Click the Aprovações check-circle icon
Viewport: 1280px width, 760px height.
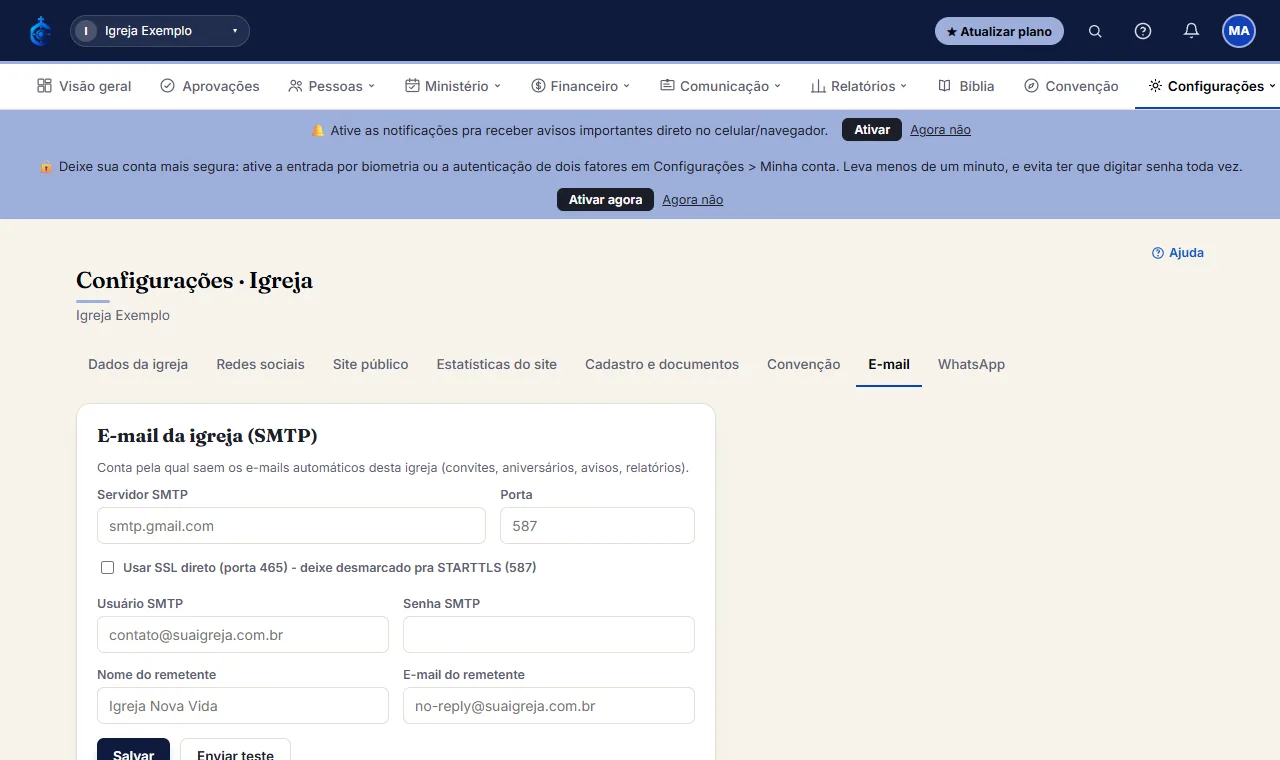click(x=167, y=86)
